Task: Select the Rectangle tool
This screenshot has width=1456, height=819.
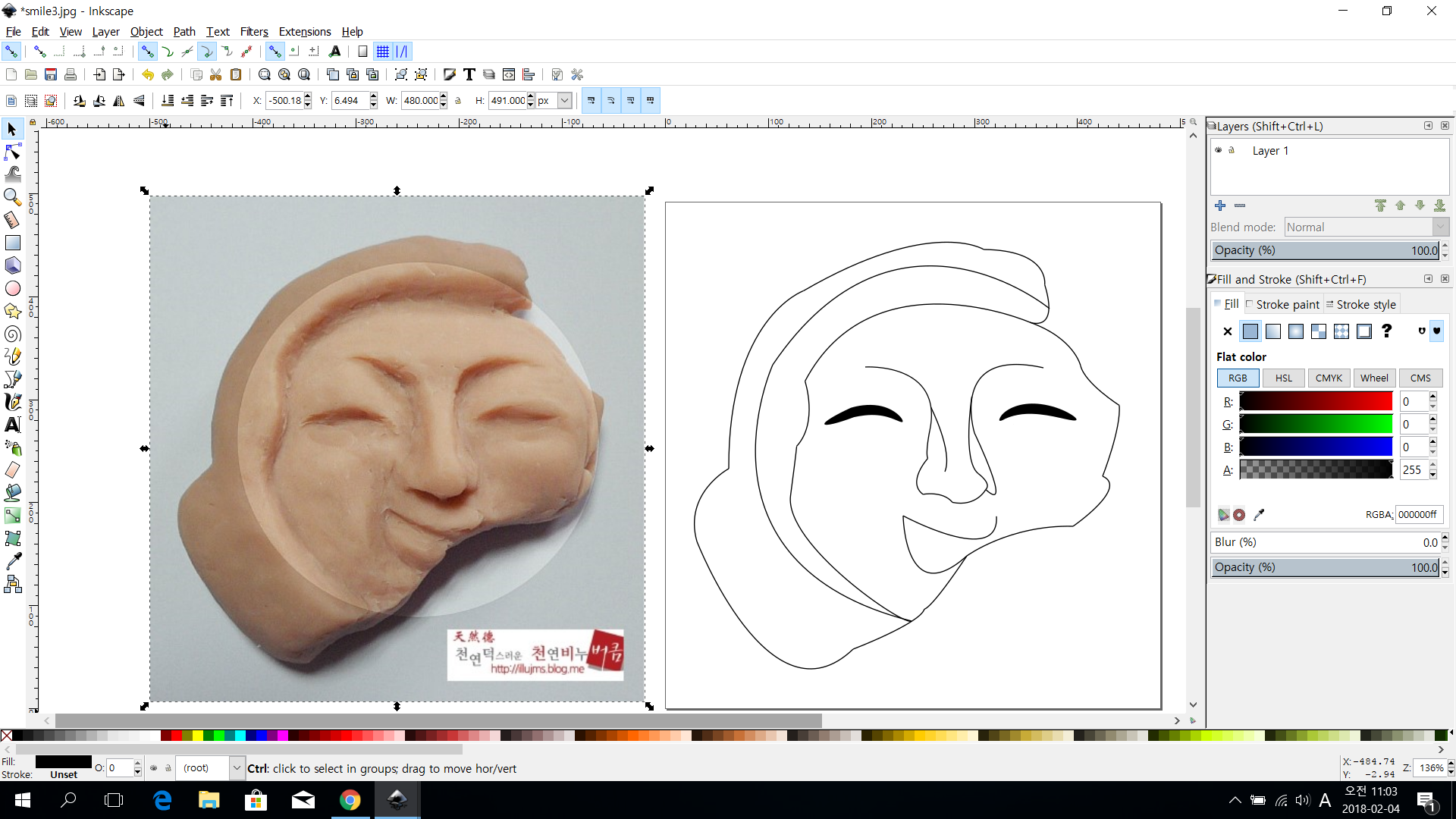Action: click(x=12, y=243)
